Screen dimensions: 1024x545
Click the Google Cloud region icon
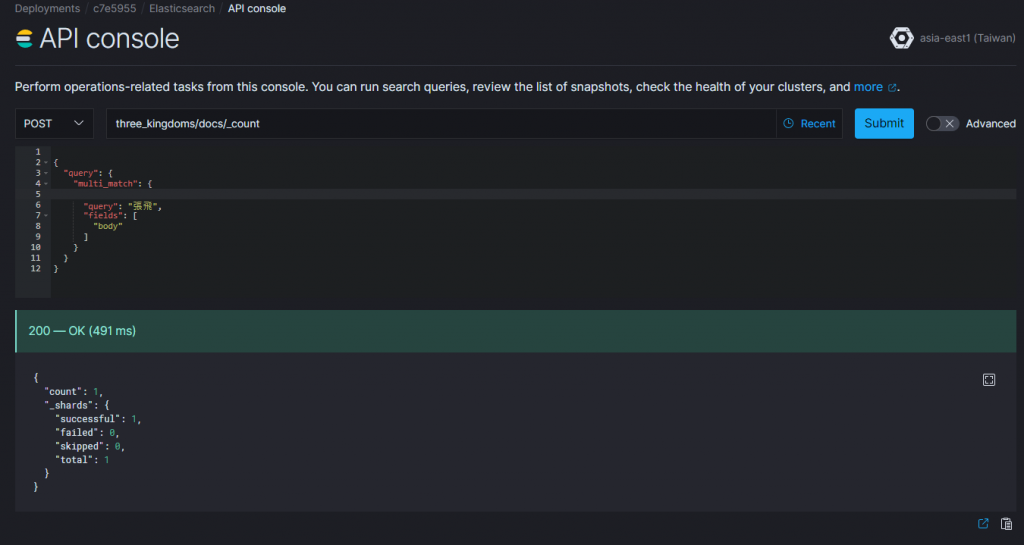click(x=901, y=38)
